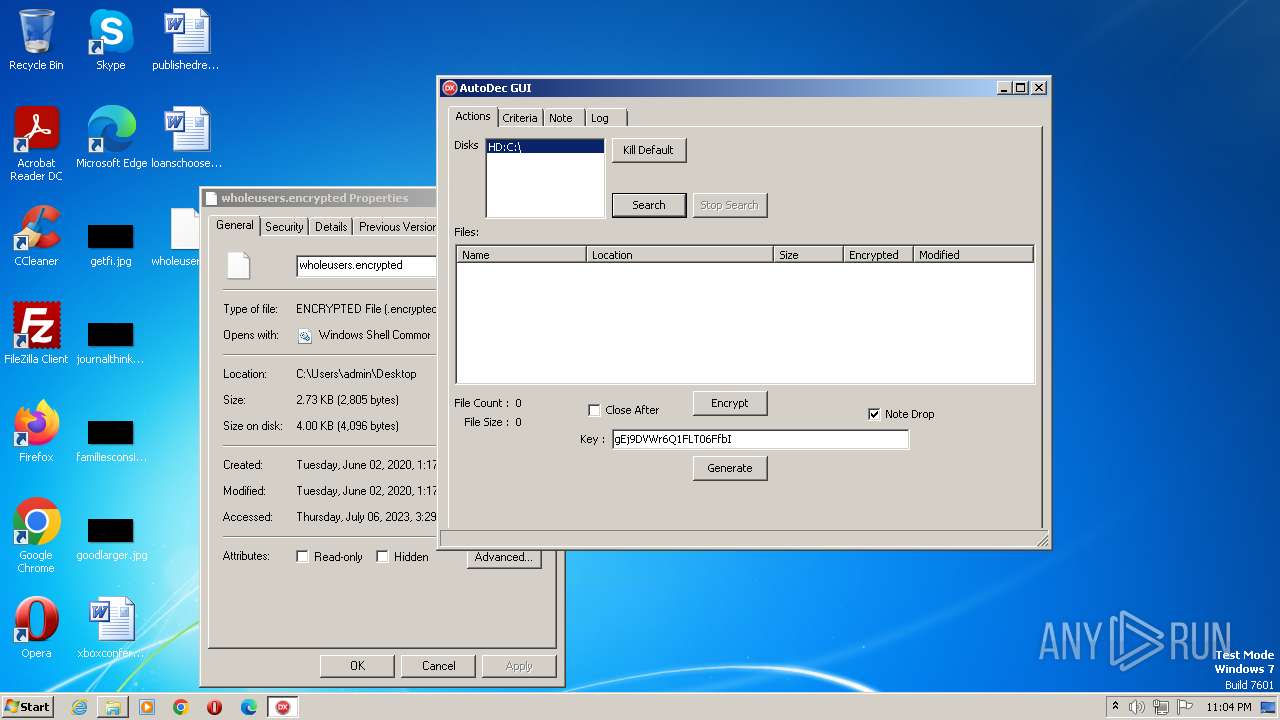Select the familiesconsi image file
1280x720 pixels.
pos(110,440)
